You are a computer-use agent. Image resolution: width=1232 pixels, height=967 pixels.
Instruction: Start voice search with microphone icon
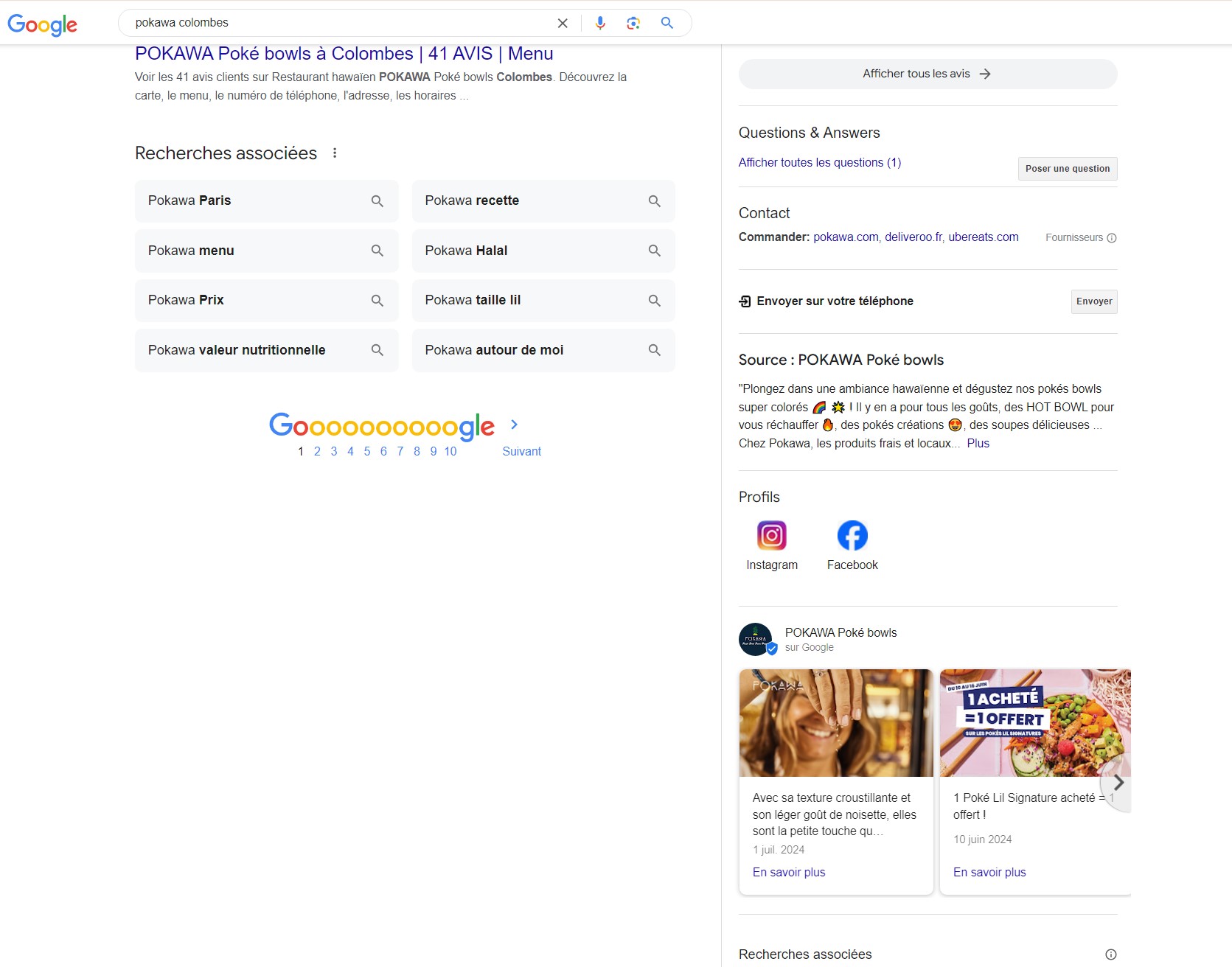(600, 23)
